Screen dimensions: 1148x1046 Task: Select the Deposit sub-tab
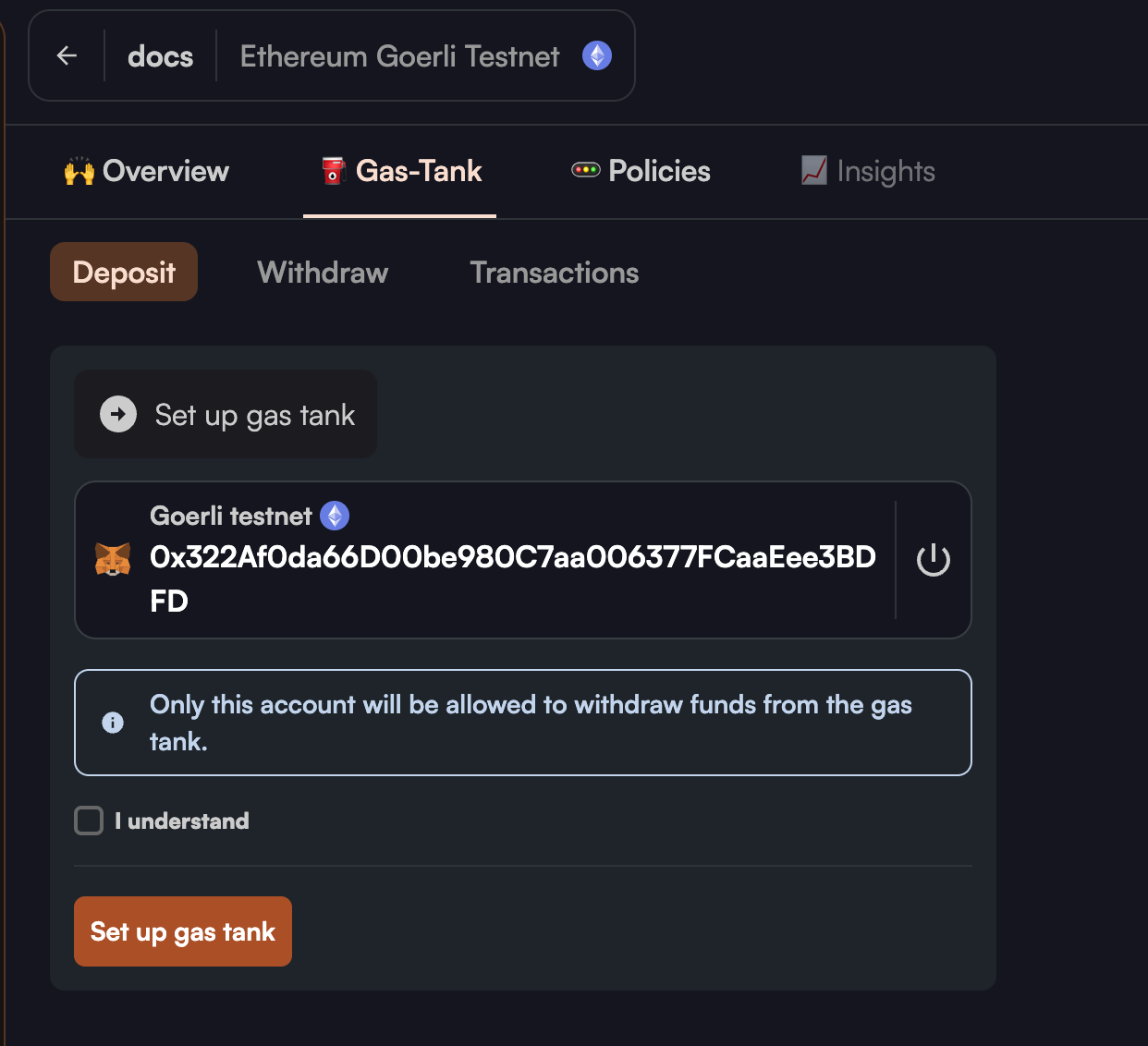(124, 273)
